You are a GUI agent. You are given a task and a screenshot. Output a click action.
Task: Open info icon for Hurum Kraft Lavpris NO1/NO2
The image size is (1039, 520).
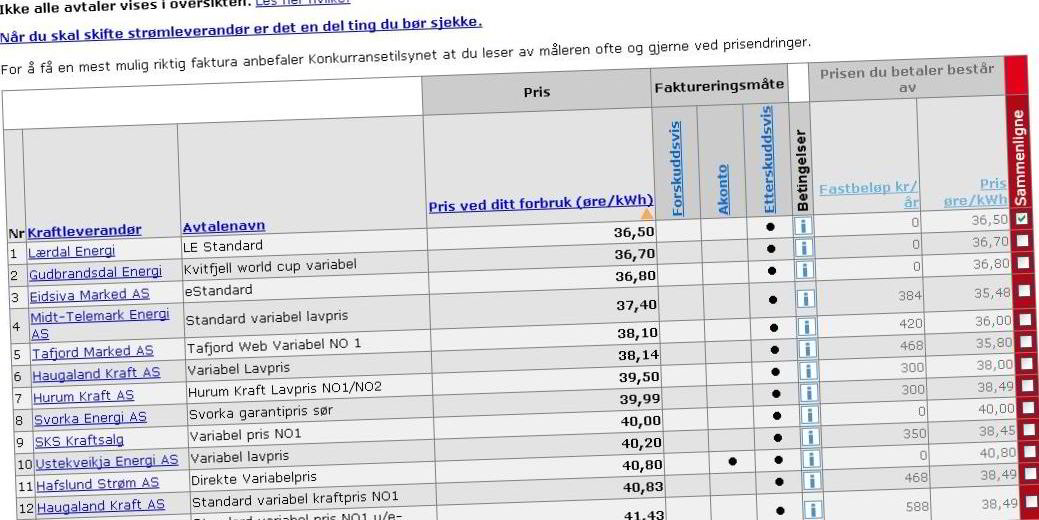(806, 371)
